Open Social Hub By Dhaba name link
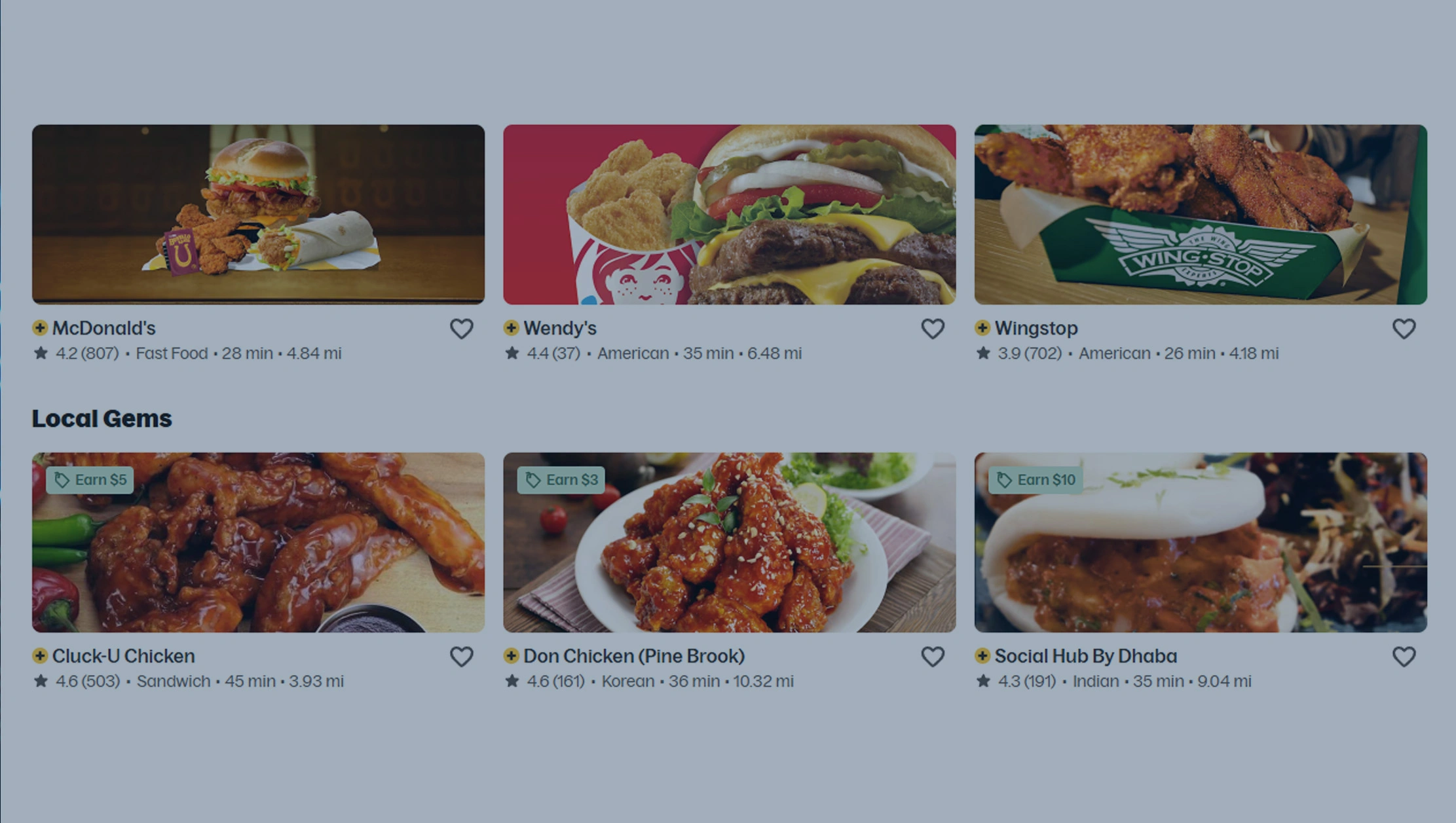1456x823 pixels. (1086, 656)
